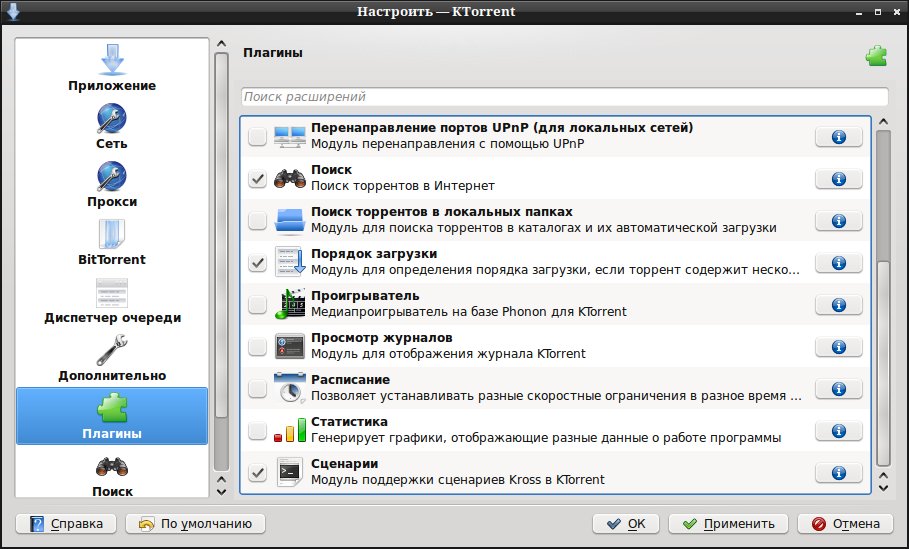Focus the Поиск расширений search field
Screen dimensions: 909x549
pos(565,97)
